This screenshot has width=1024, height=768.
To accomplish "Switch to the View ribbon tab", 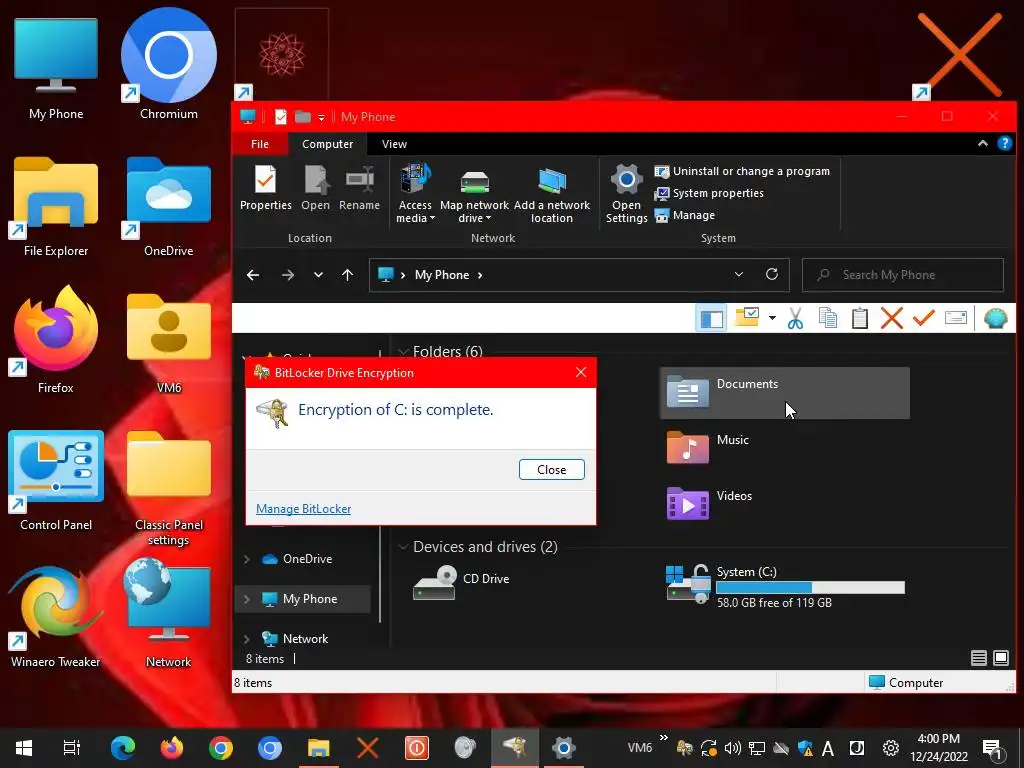I will (394, 144).
